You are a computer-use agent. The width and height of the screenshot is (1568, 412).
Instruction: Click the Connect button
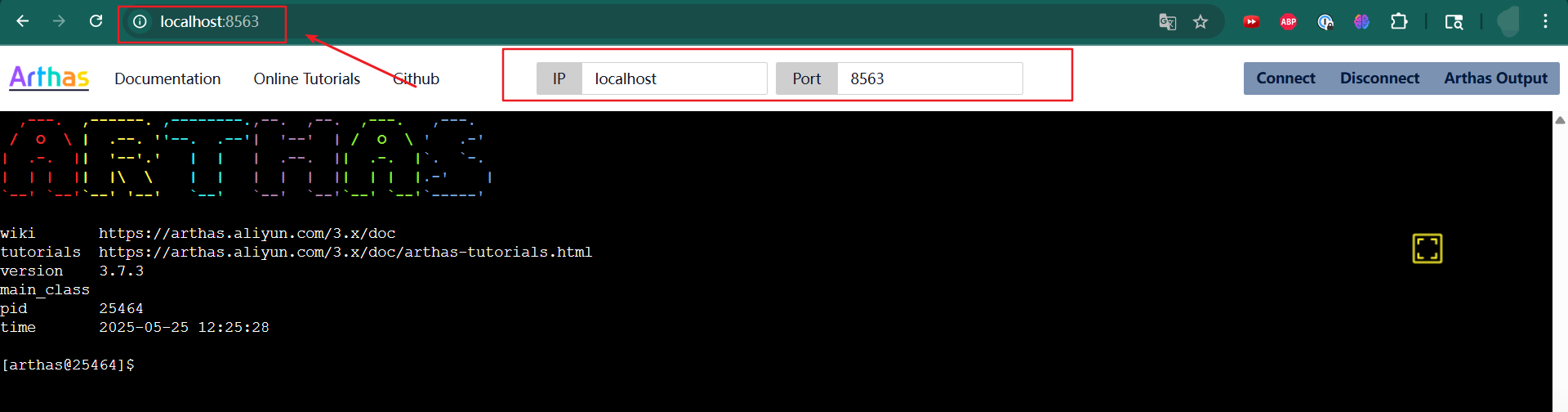1285,78
